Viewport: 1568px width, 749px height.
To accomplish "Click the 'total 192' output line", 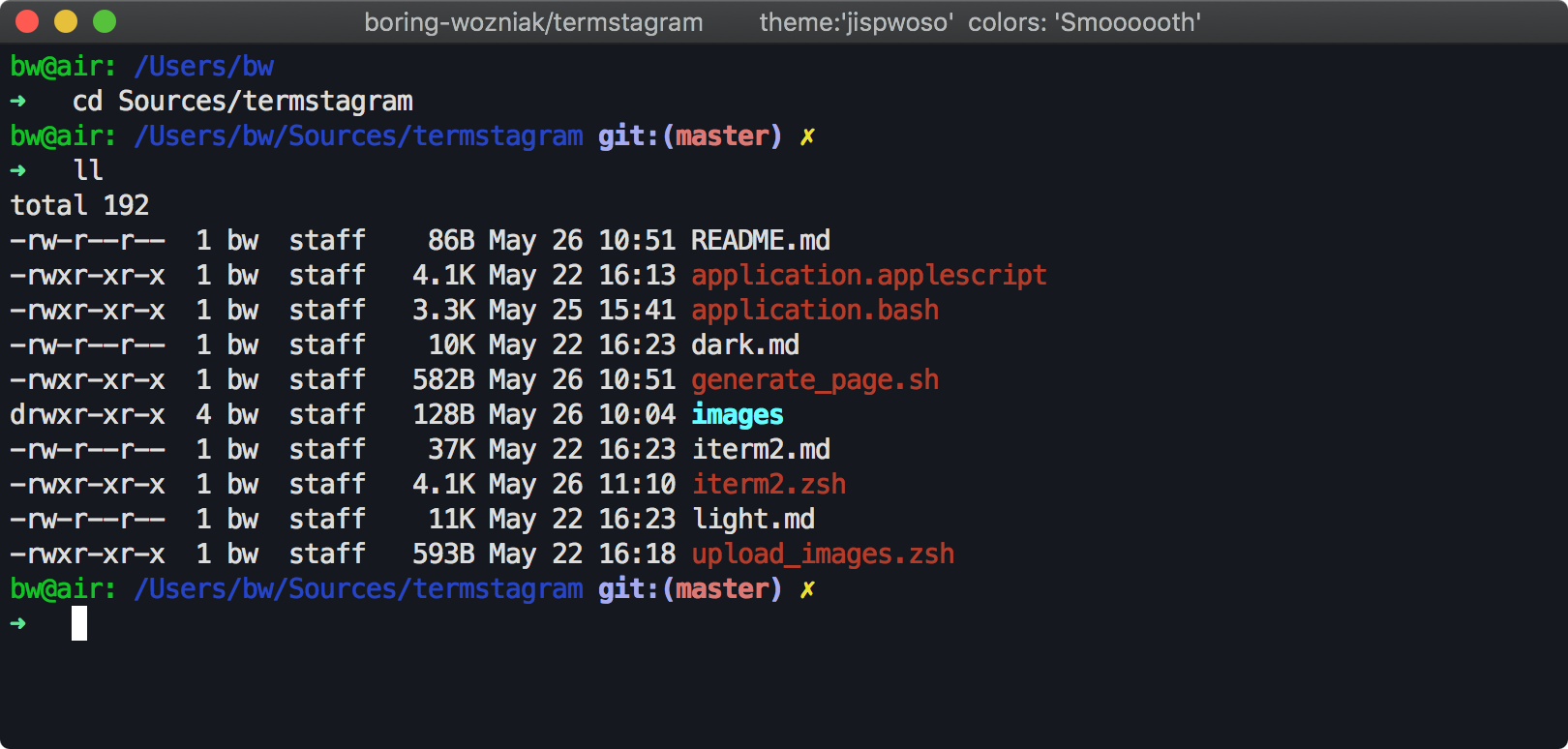I will click(x=79, y=205).
